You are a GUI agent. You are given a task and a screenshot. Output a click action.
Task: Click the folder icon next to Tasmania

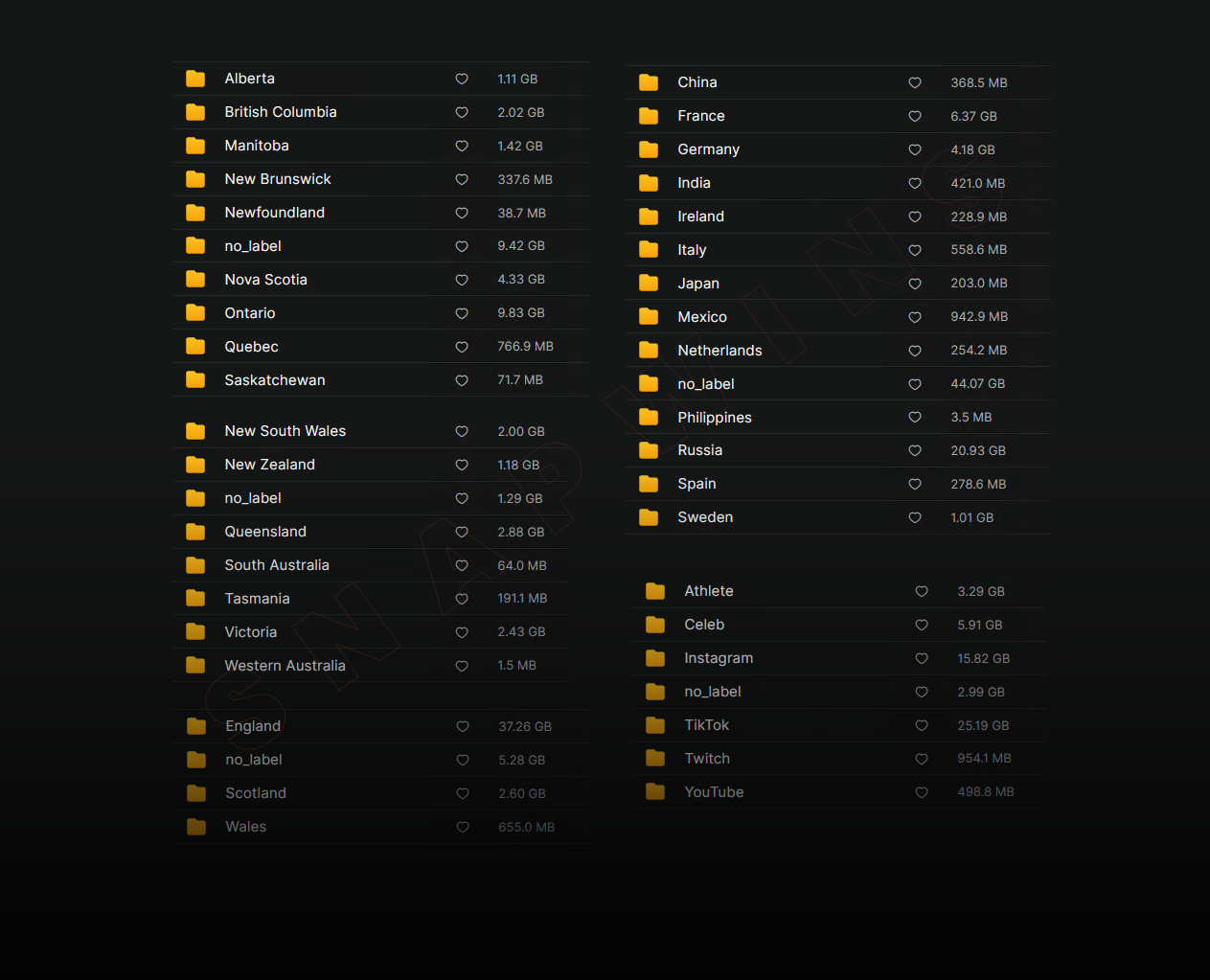point(195,599)
